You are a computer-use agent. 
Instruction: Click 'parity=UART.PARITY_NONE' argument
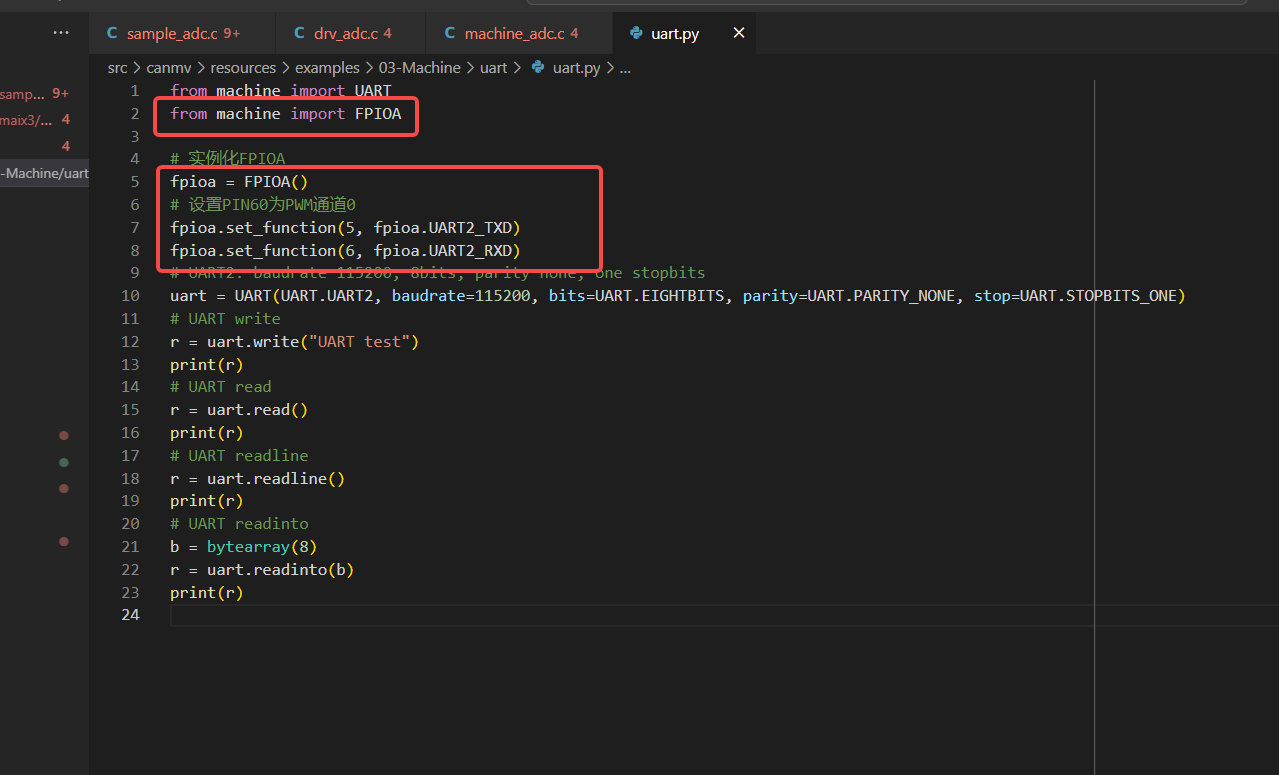[x=849, y=296]
